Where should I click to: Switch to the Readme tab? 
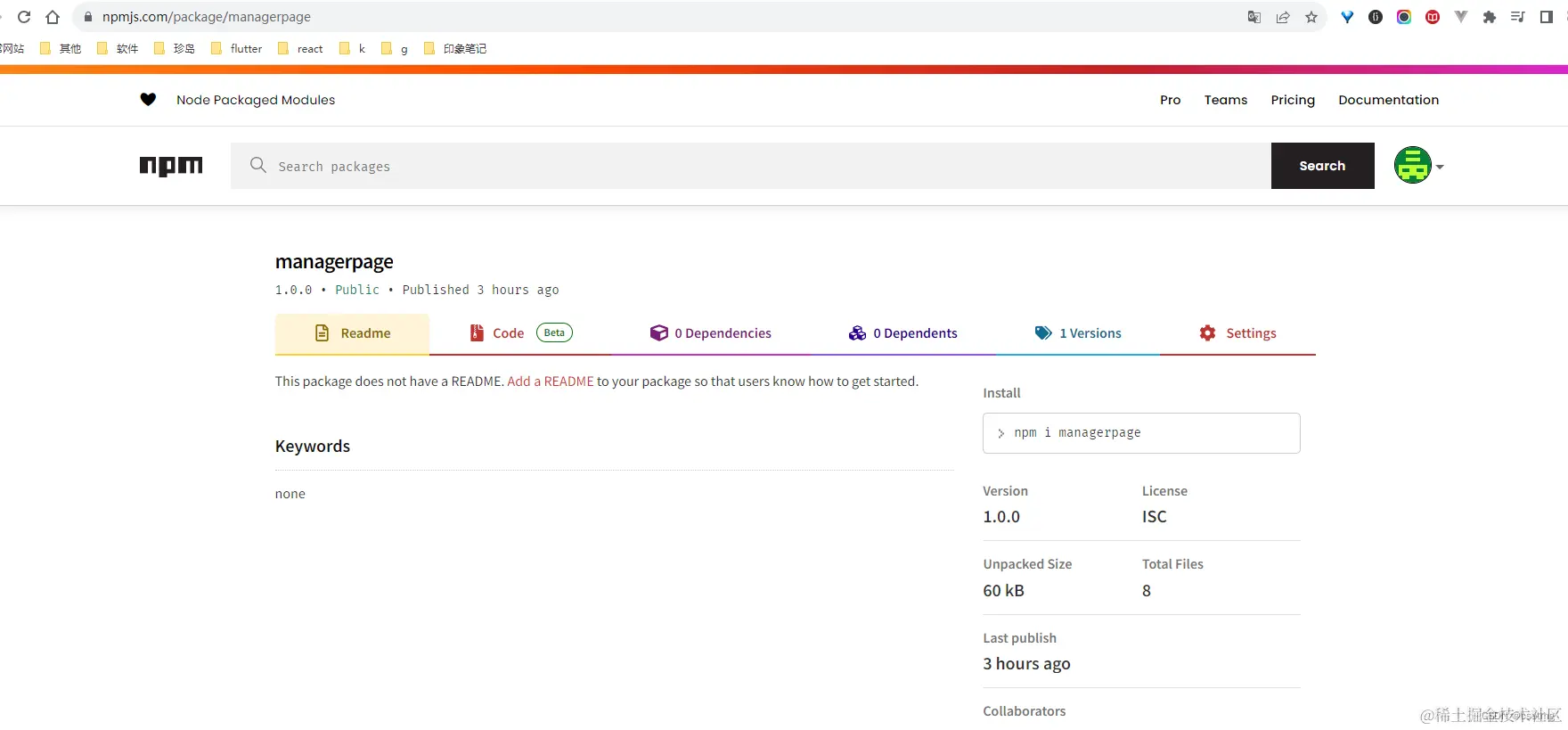pyautogui.click(x=352, y=333)
